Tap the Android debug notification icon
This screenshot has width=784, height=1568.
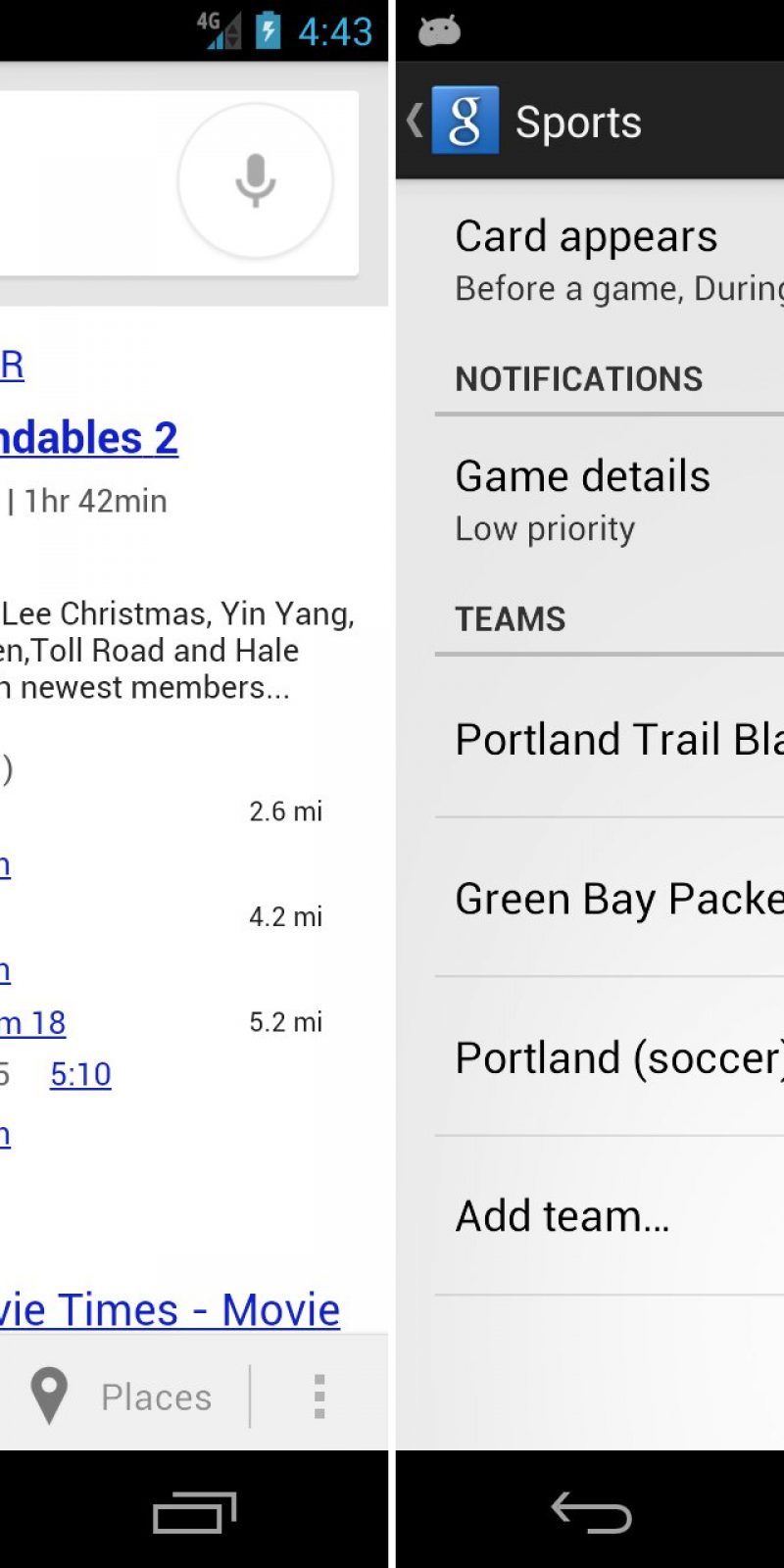click(439, 31)
